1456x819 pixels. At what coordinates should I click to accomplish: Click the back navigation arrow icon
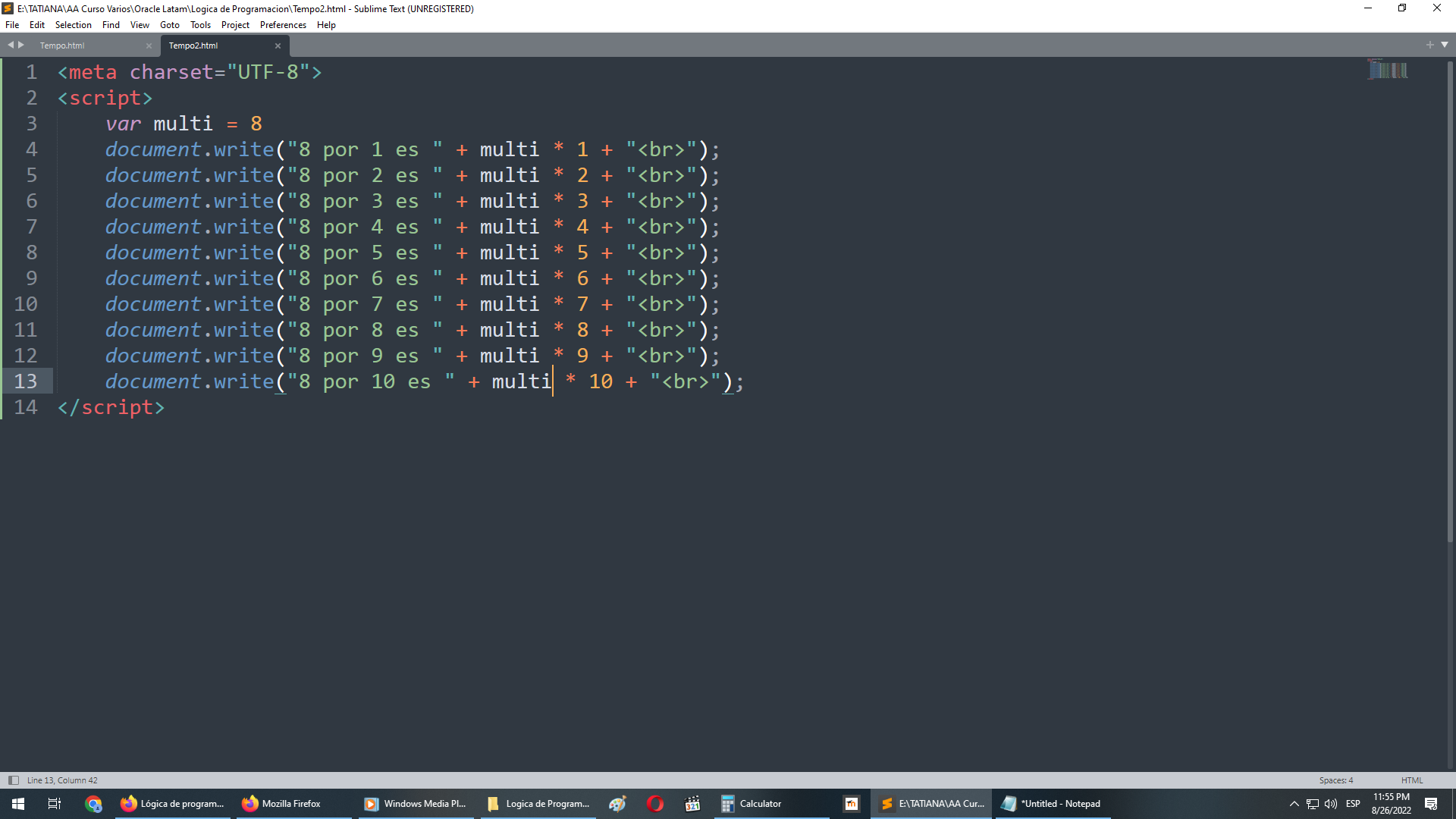[8, 45]
